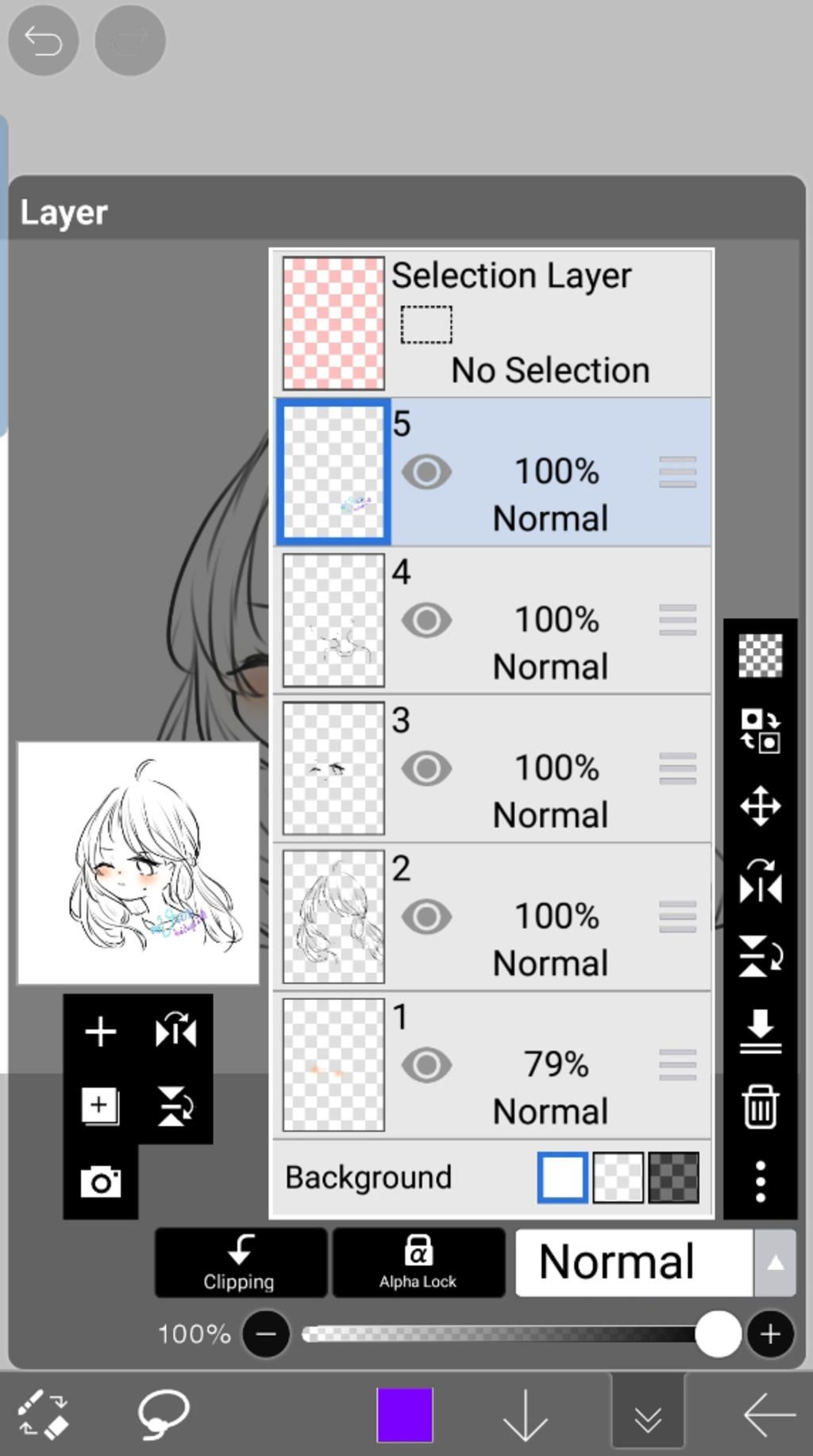Hide layer 5 using its eye icon
Image resolution: width=813 pixels, height=1456 pixels.
(426, 473)
